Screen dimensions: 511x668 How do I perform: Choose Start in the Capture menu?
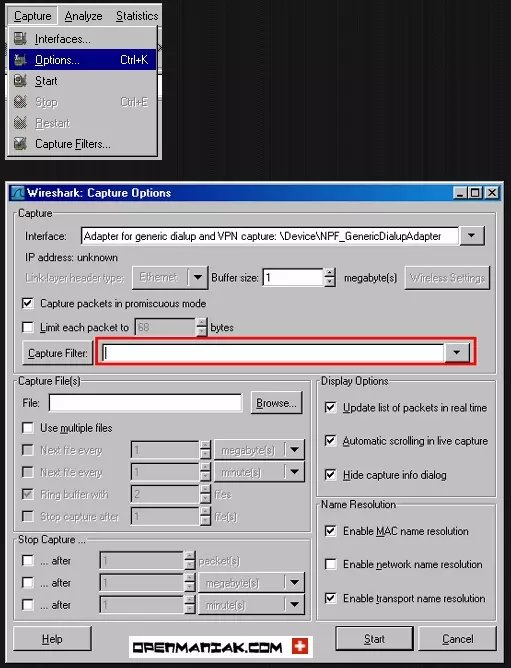[83, 81]
